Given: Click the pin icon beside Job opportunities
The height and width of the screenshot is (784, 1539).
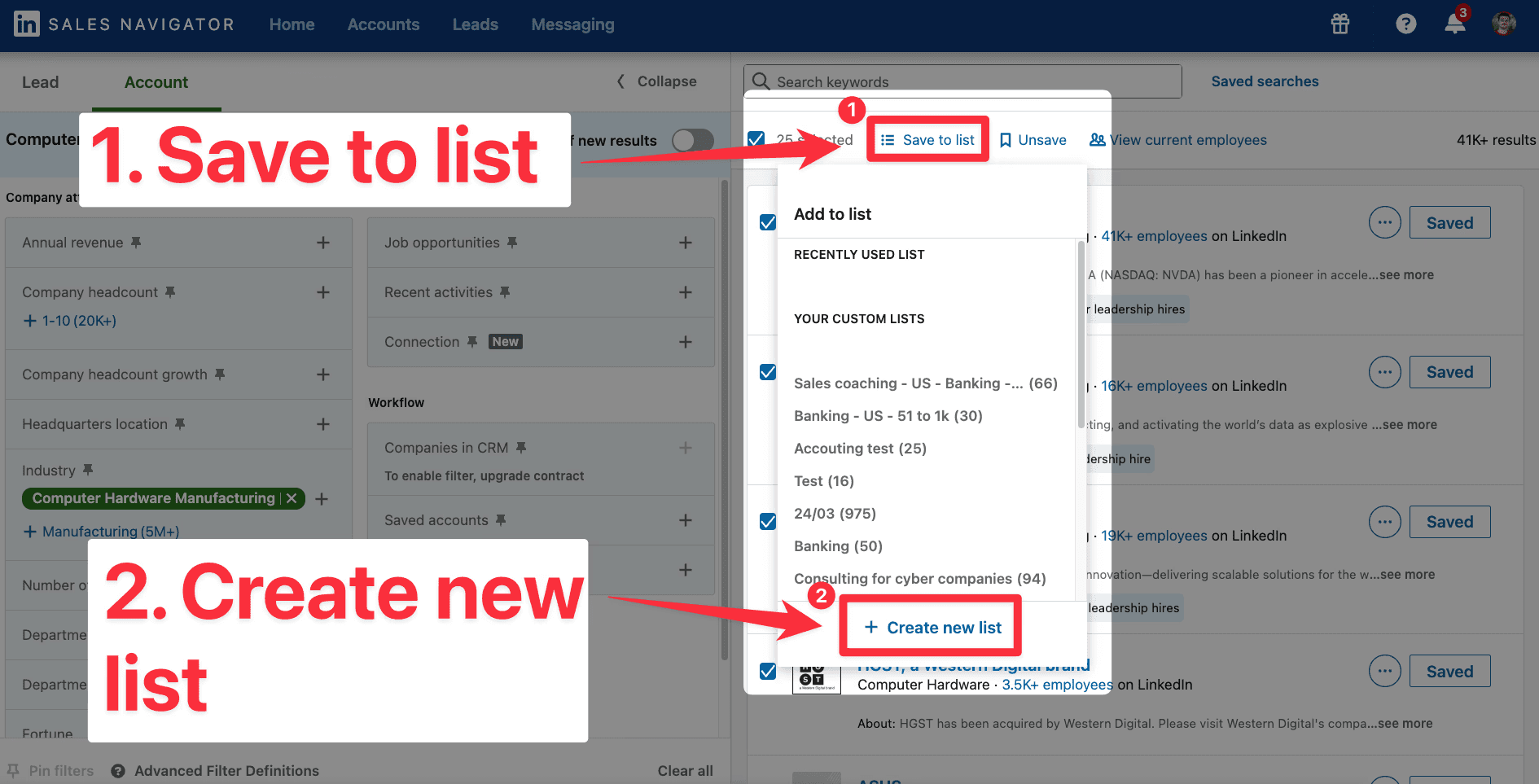Looking at the screenshot, I should 512,243.
